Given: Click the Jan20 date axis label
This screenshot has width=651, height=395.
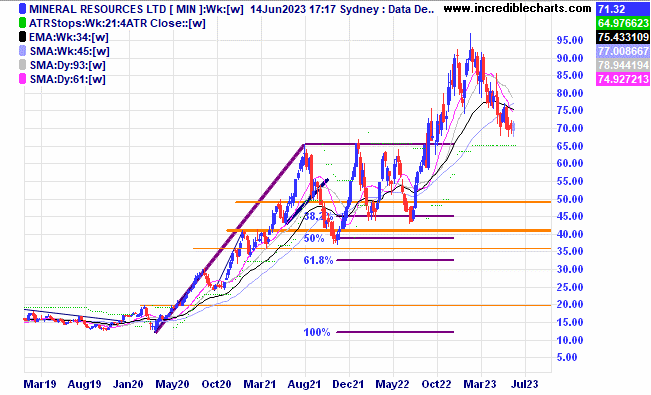Looking at the screenshot, I should [x=128, y=384].
